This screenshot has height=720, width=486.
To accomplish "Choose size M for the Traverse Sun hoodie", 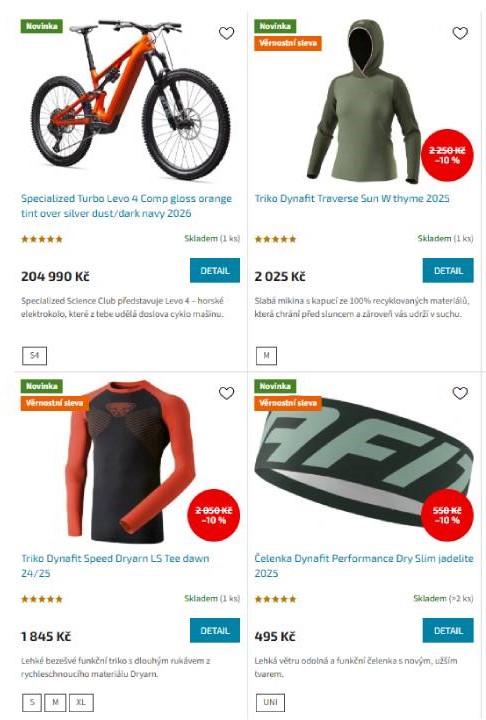I will (x=266, y=355).
